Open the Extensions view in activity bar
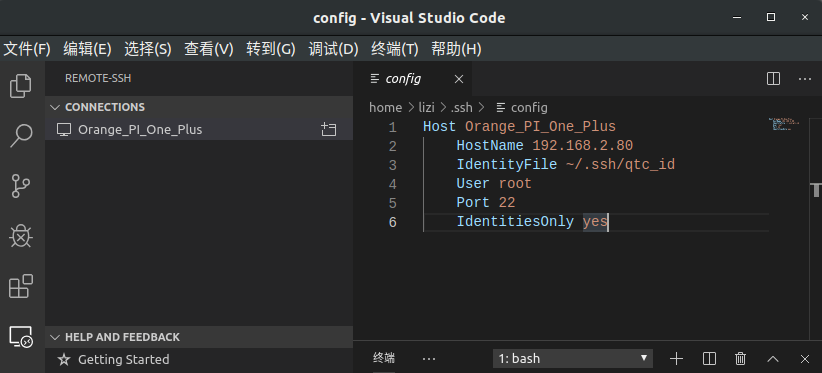The width and height of the screenshot is (822, 373). (21, 286)
